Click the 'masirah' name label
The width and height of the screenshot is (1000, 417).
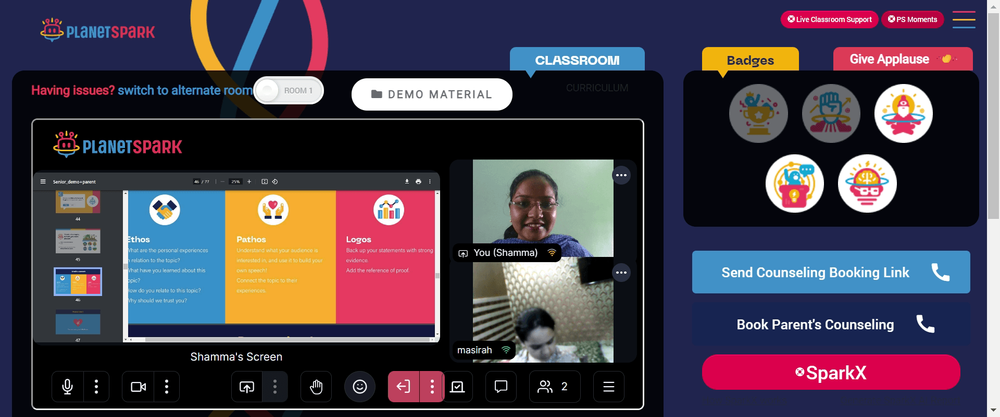point(474,350)
